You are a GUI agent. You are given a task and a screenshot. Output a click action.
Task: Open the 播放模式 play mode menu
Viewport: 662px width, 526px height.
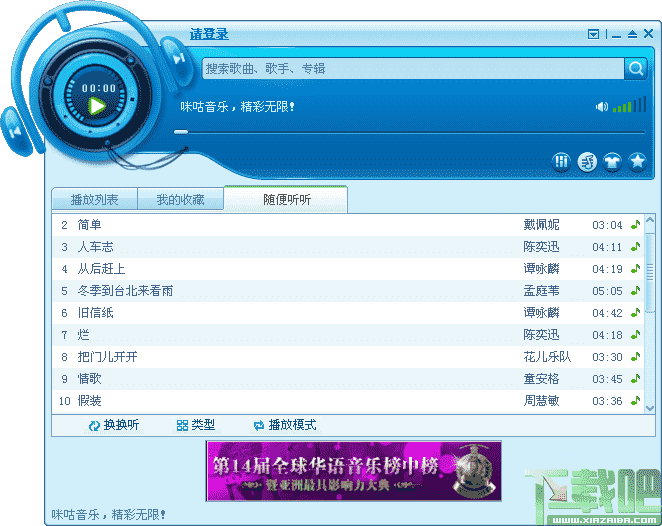(x=285, y=425)
